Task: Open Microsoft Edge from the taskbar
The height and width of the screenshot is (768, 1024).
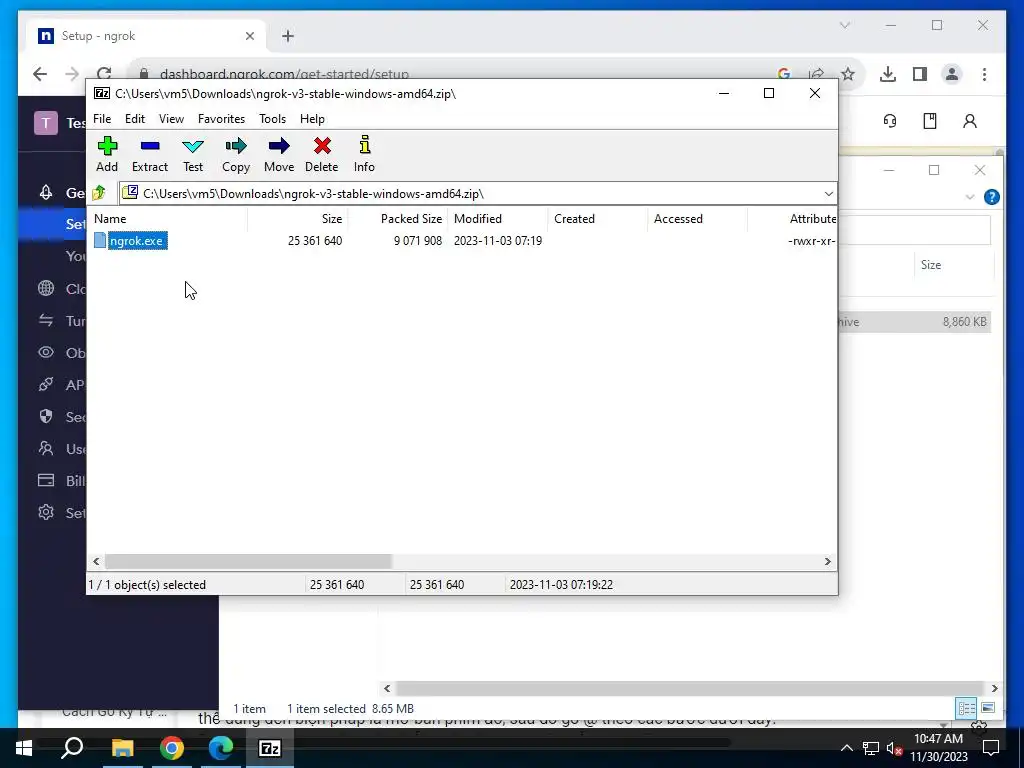Action: [221, 748]
